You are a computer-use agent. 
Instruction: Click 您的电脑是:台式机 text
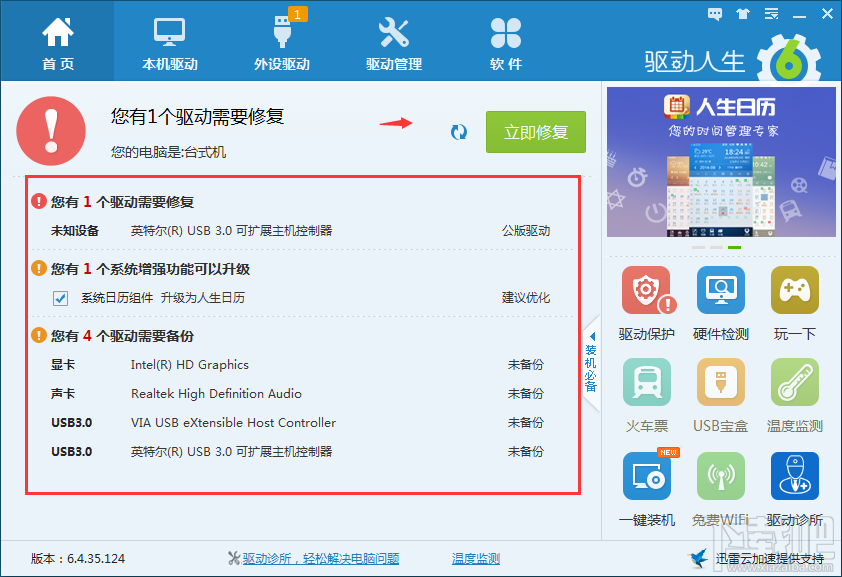tap(168, 152)
